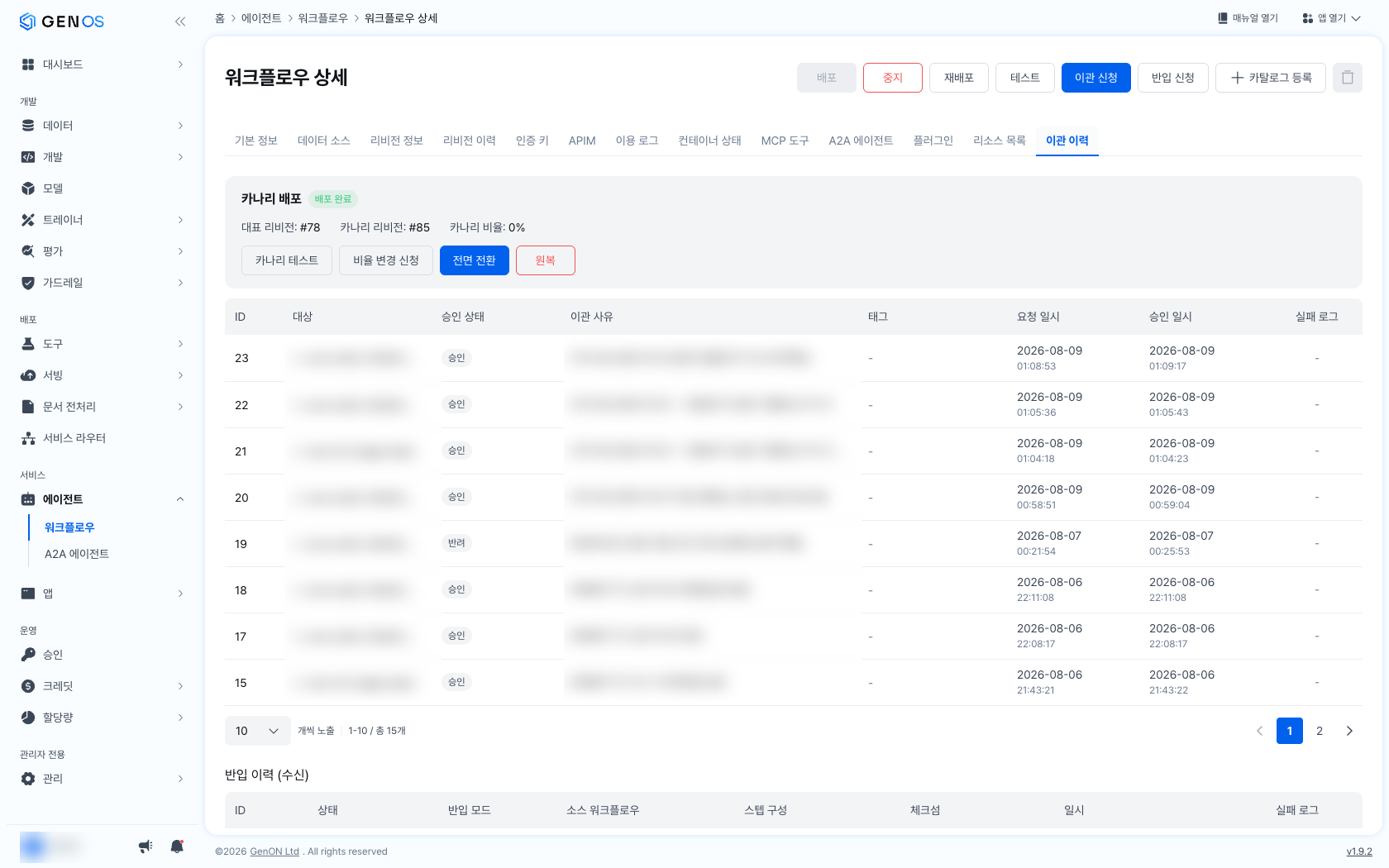
Task: Expand the 서빙 sidebar menu chevron
Action: coord(180,375)
